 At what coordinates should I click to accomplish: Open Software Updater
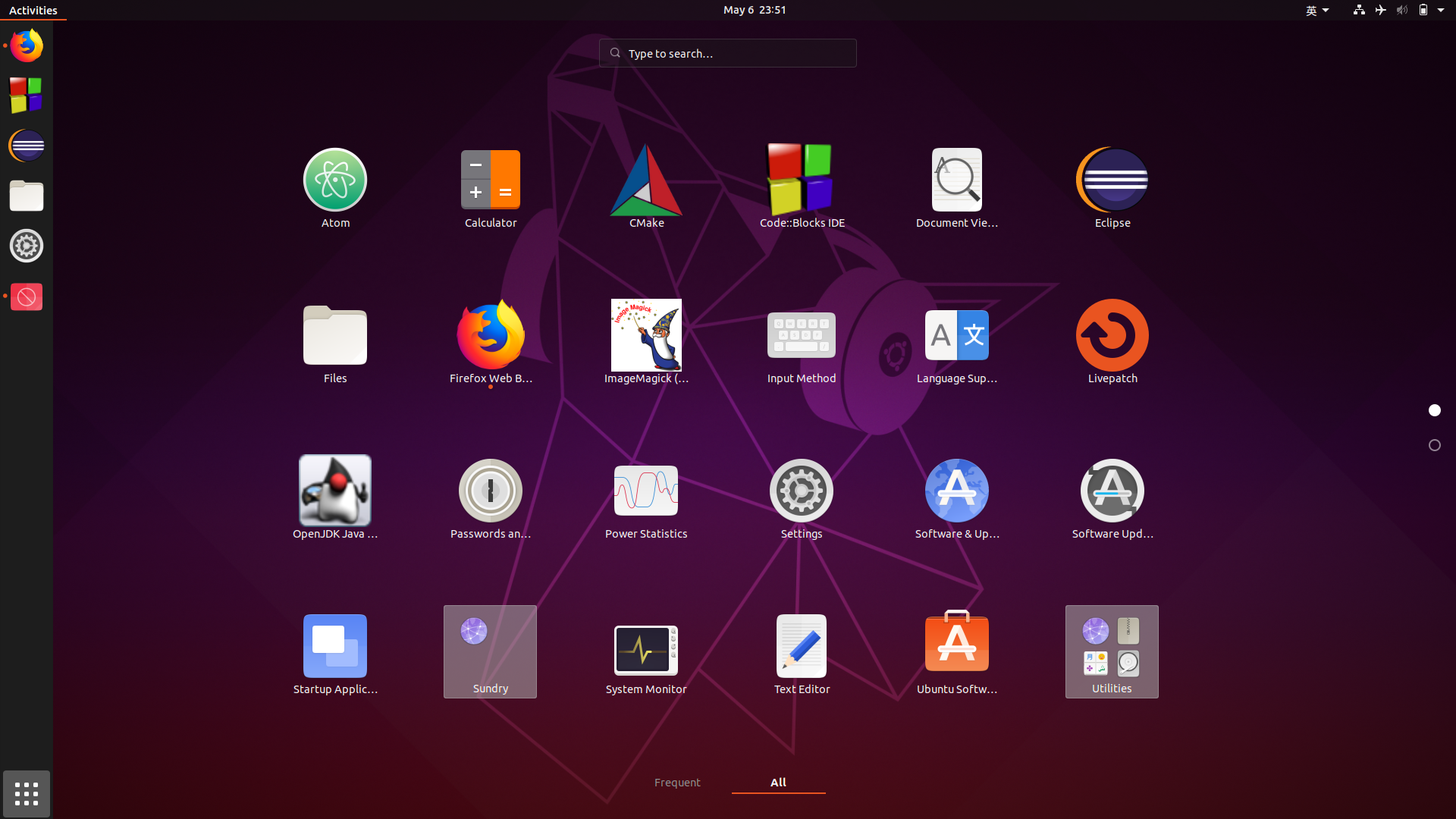[1112, 499]
